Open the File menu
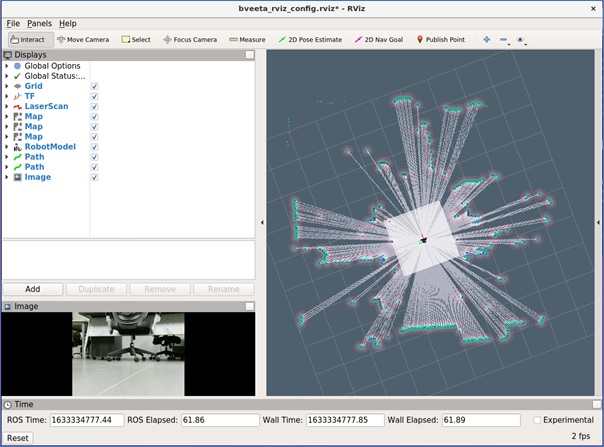 tap(13, 23)
